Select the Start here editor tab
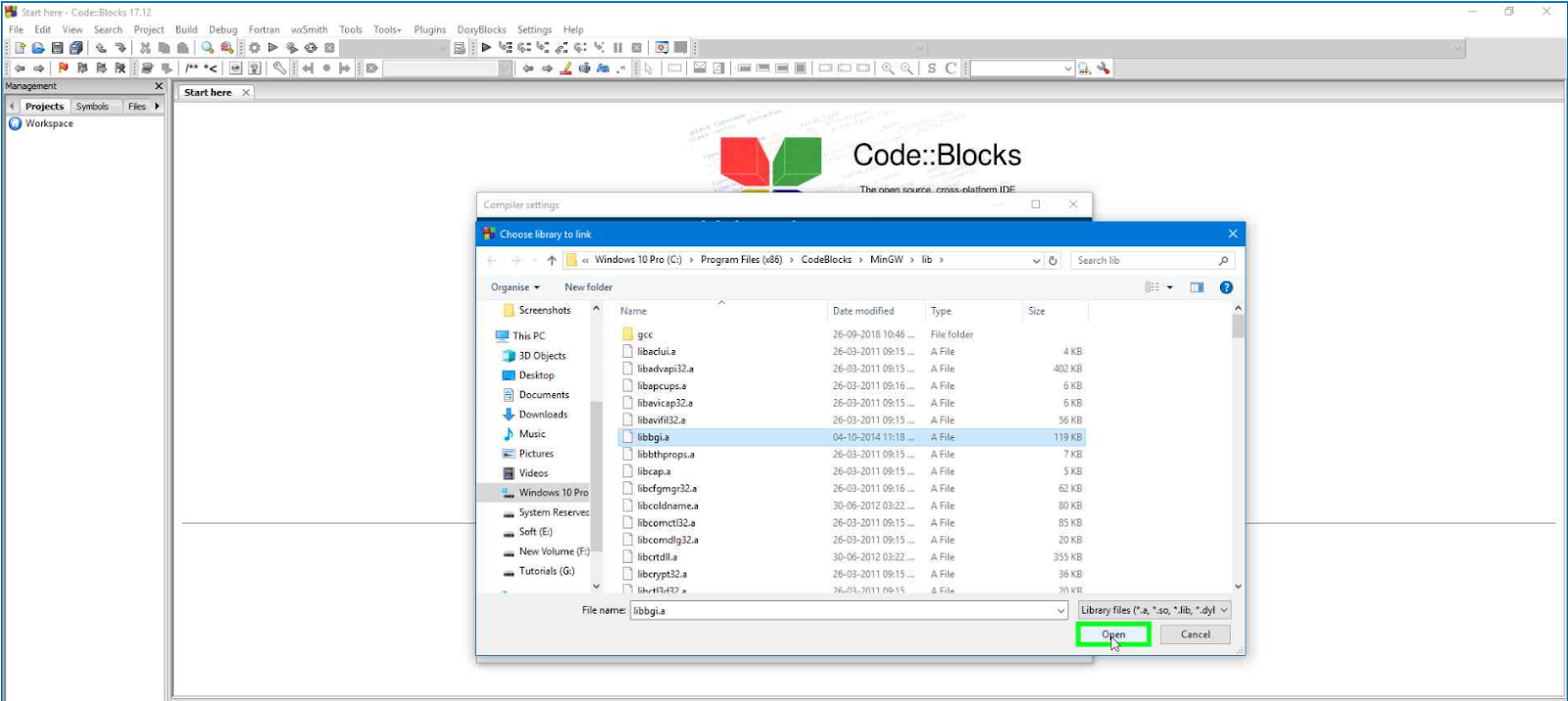Screen dimensions: 1568x701 (209, 92)
